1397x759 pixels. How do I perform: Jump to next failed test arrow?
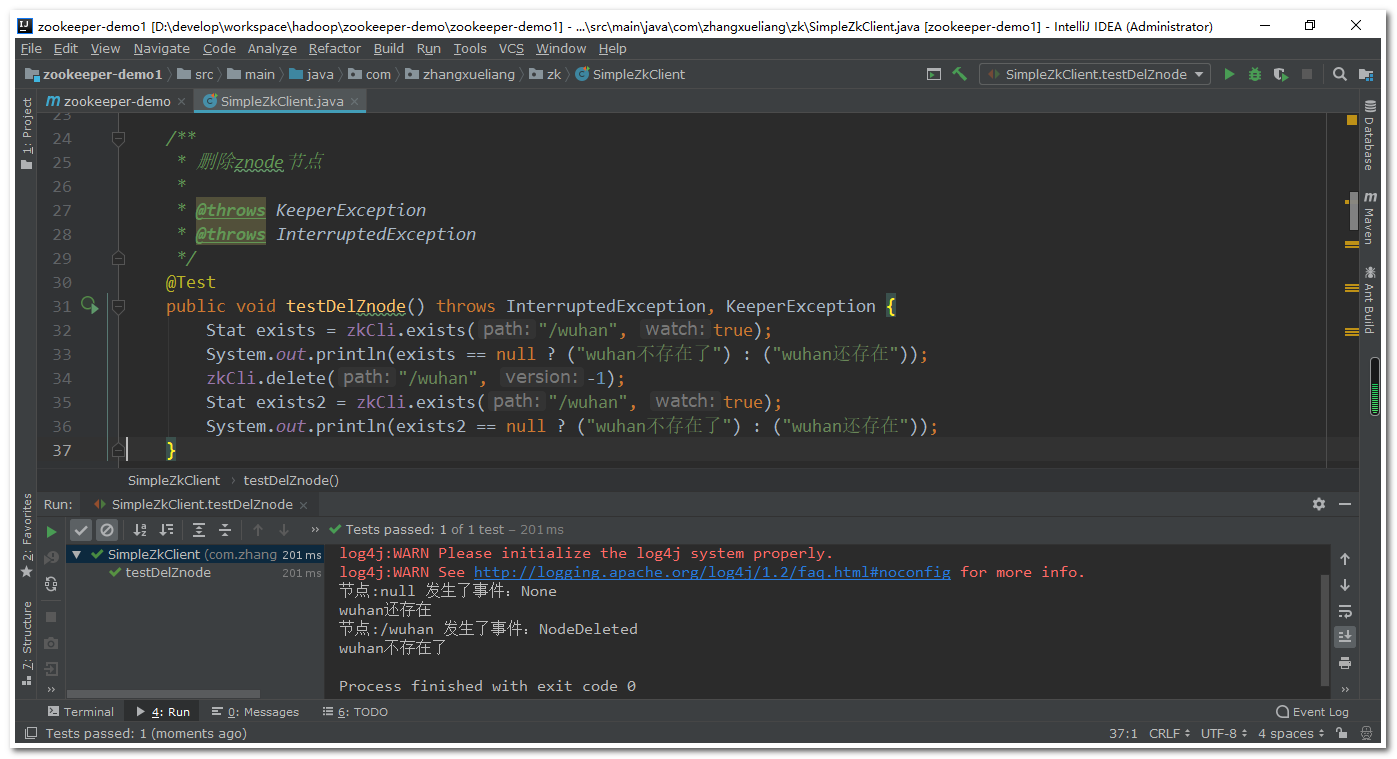tap(284, 530)
